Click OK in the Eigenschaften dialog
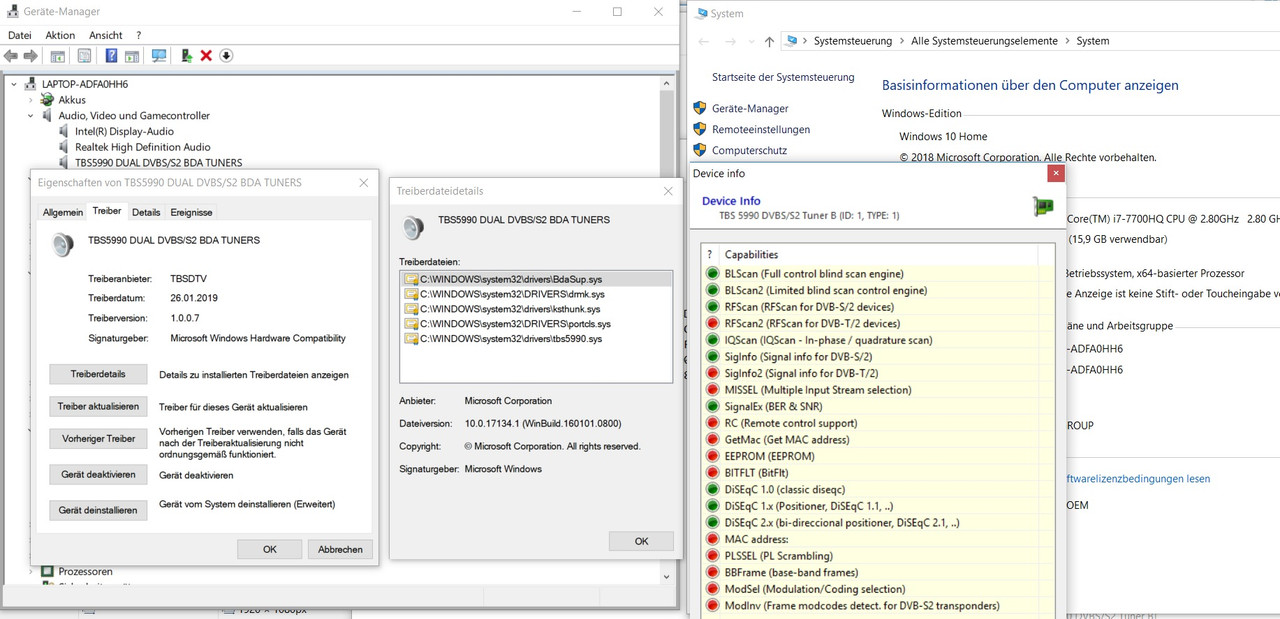This screenshot has height=619, width=1280. click(270, 549)
